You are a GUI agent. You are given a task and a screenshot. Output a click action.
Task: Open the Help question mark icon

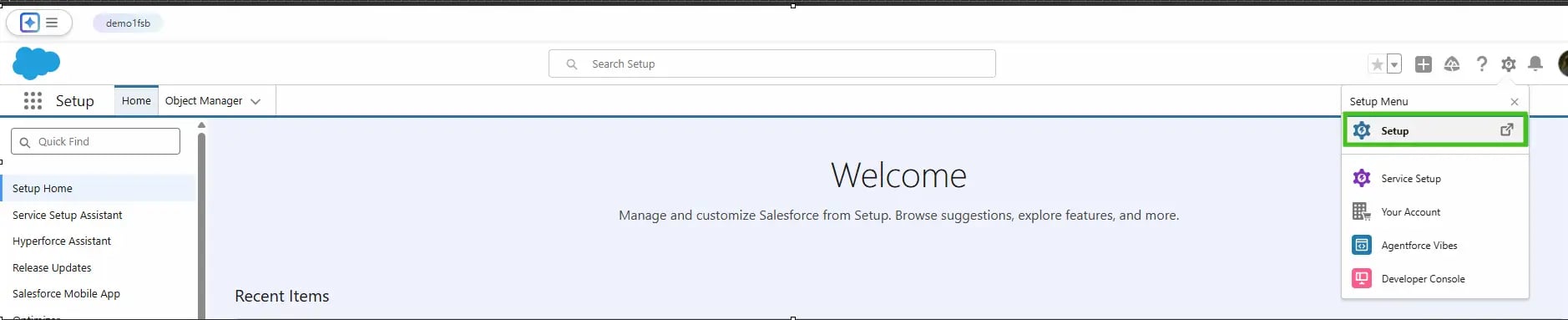tap(1481, 64)
